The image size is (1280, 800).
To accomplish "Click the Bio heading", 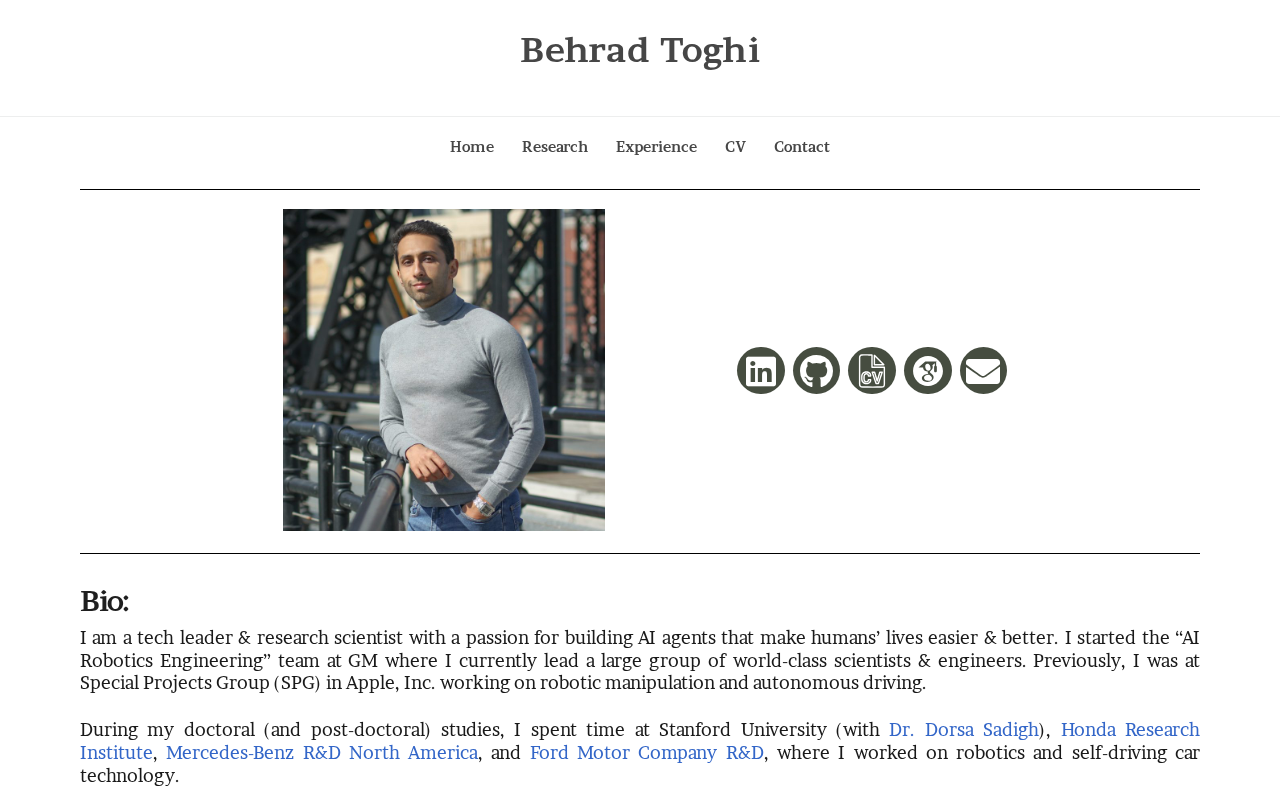I will pos(104,602).
